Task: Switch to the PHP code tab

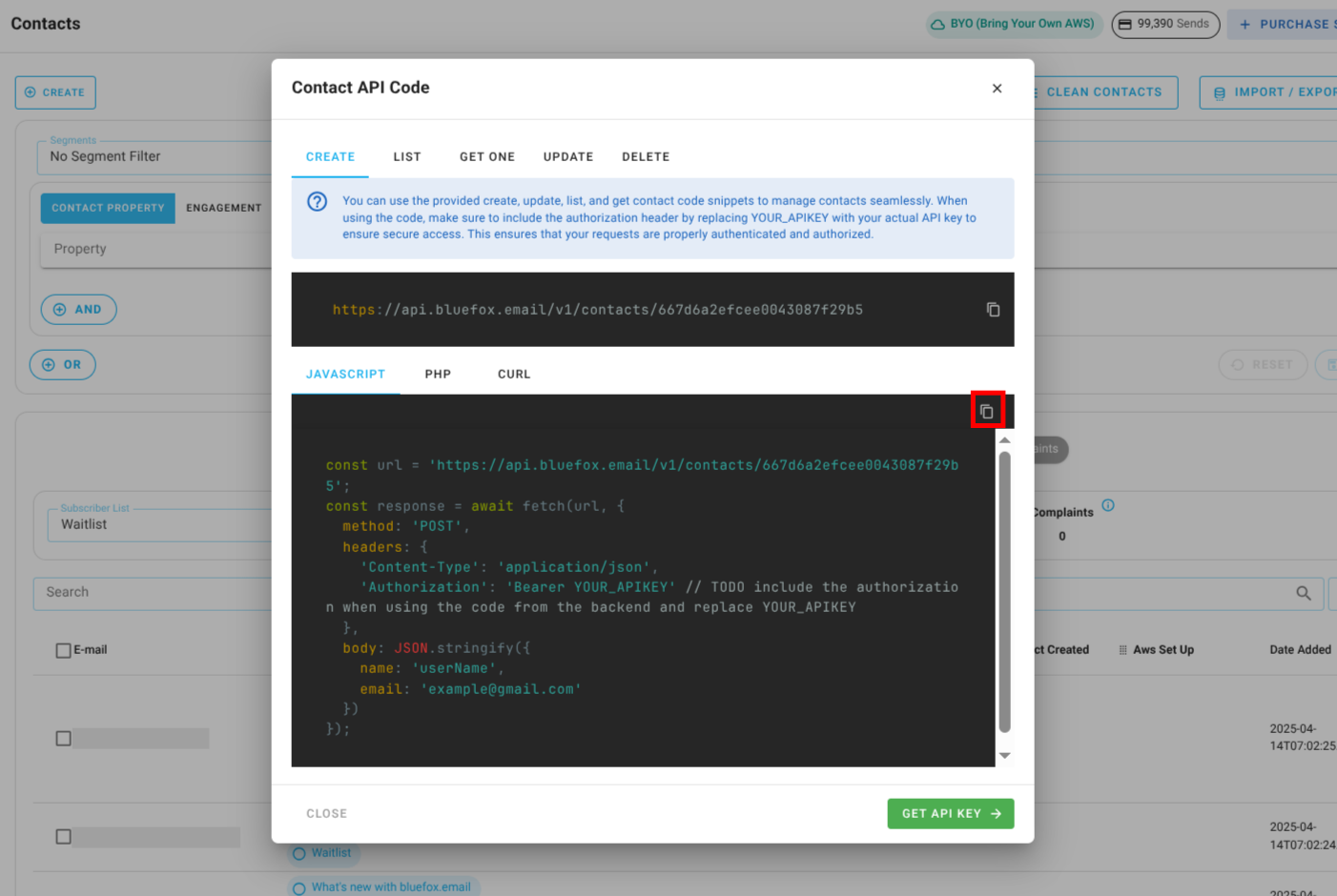Action: pos(438,374)
